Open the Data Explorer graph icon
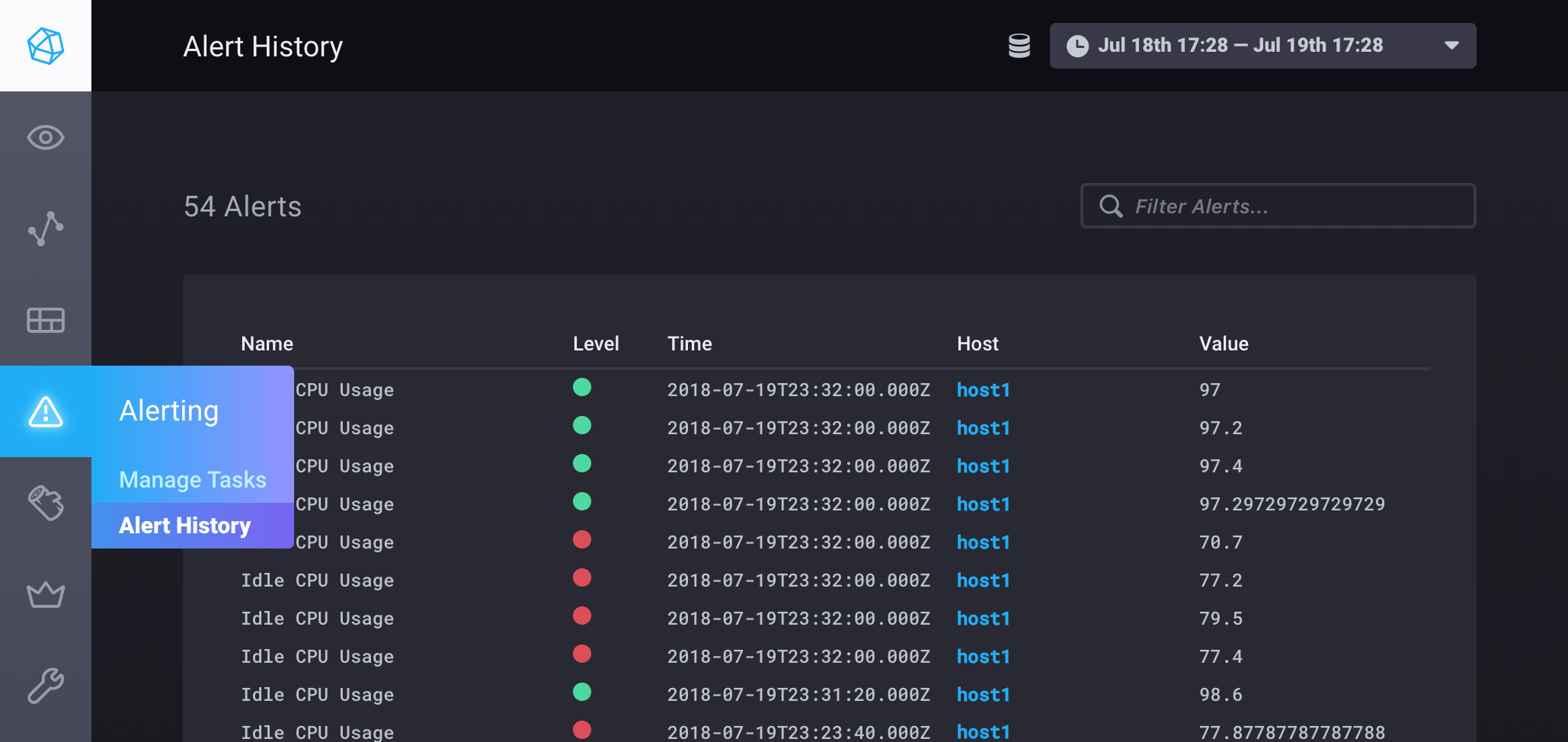1568x742 pixels. (x=46, y=229)
